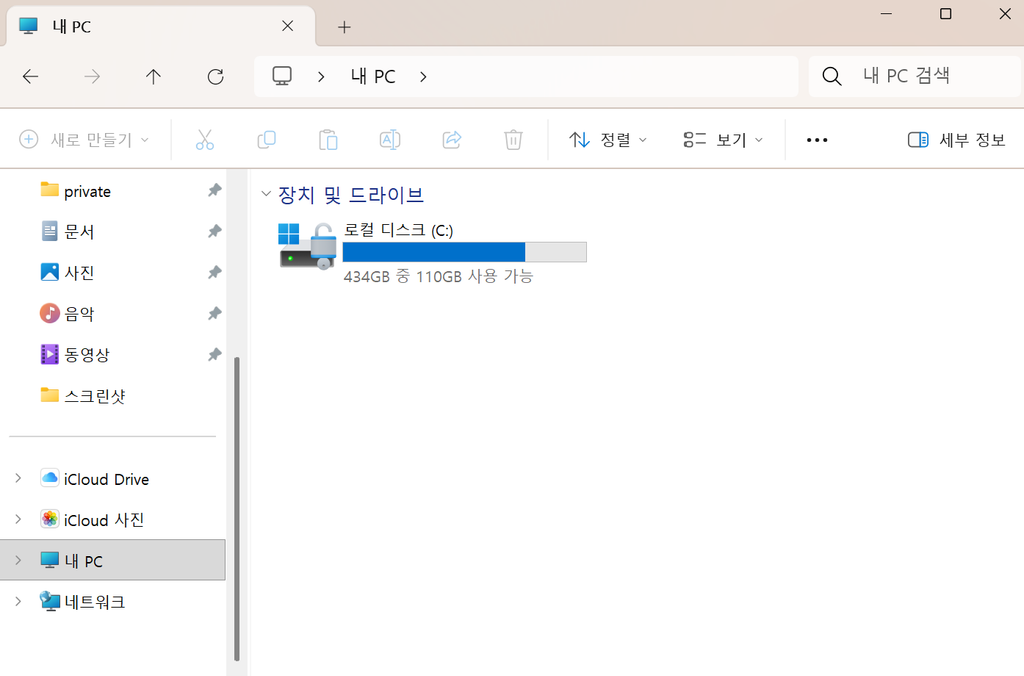Open the 보기 view dropdown
This screenshot has width=1024, height=676.
coord(723,140)
